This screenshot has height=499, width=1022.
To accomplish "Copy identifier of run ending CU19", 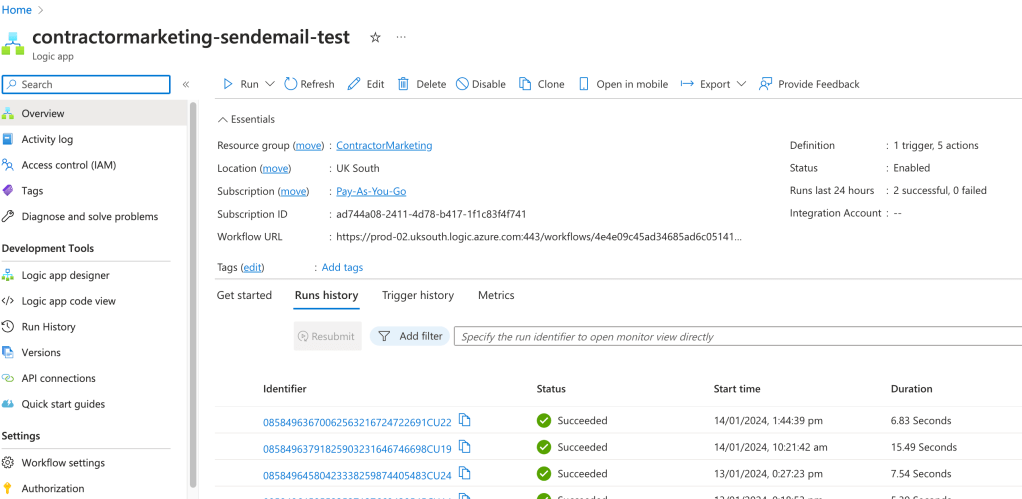I will [465, 447].
